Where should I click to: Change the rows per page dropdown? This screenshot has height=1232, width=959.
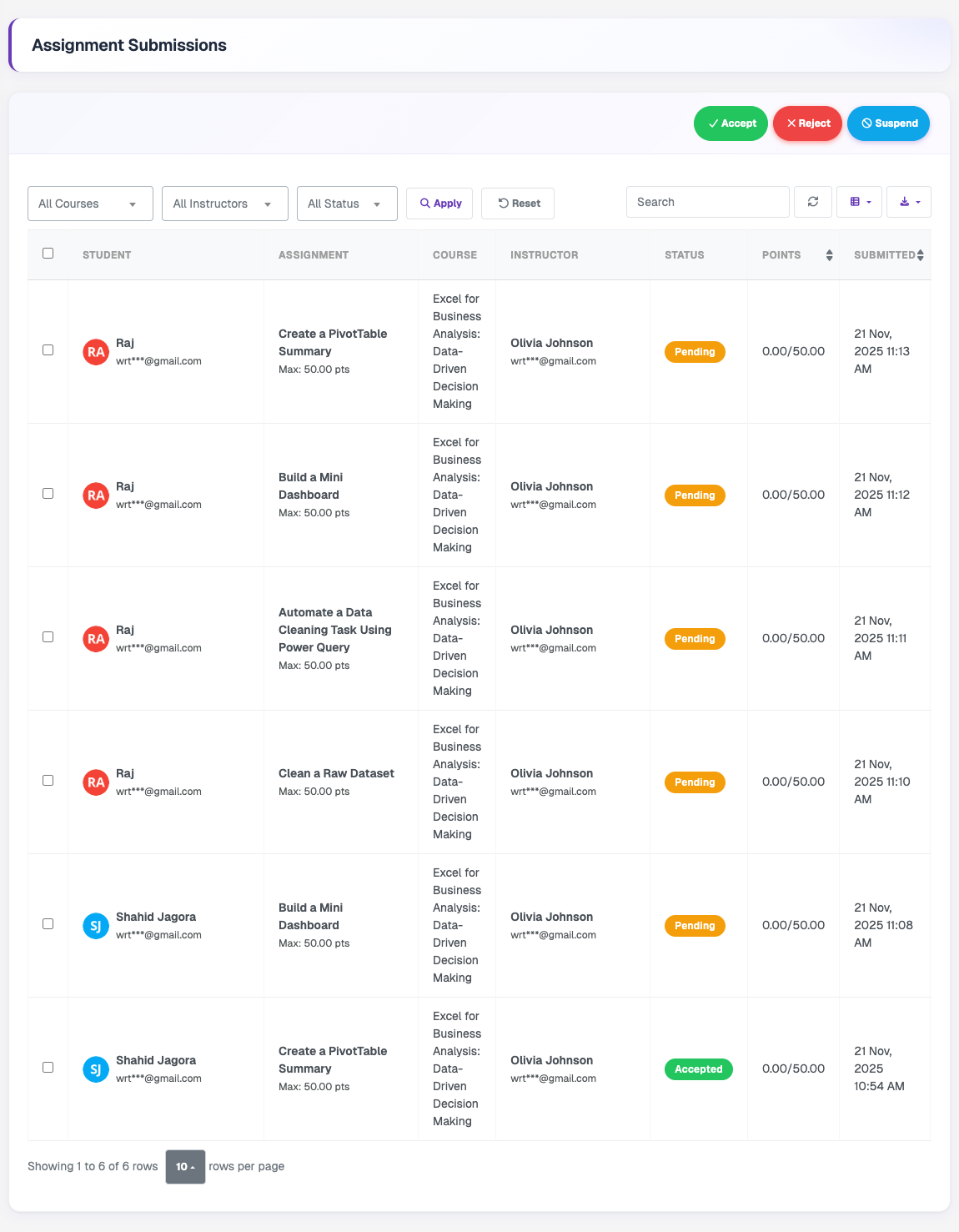point(185,1167)
